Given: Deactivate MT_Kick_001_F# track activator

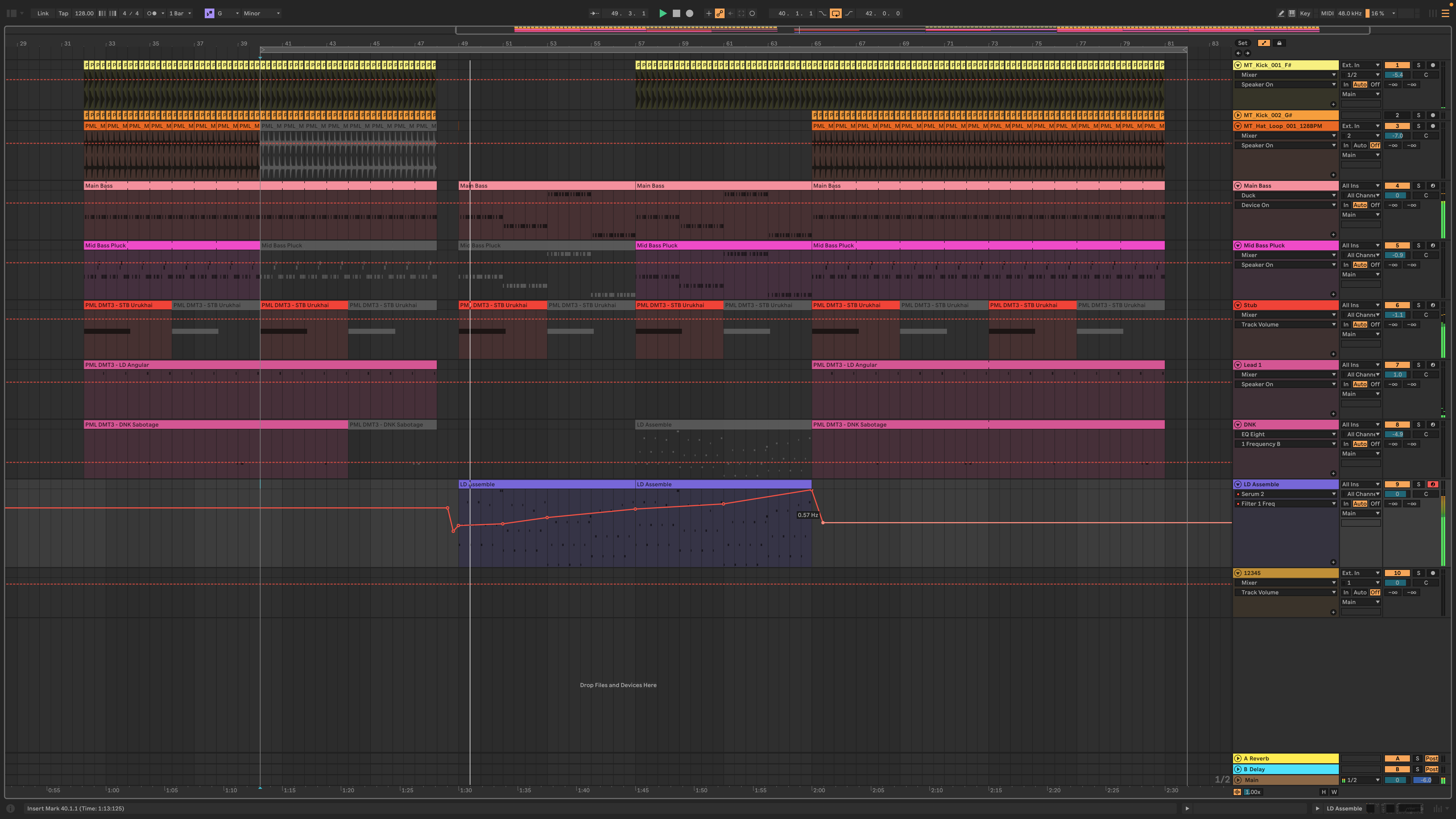Looking at the screenshot, I should (x=1397, y=65).
